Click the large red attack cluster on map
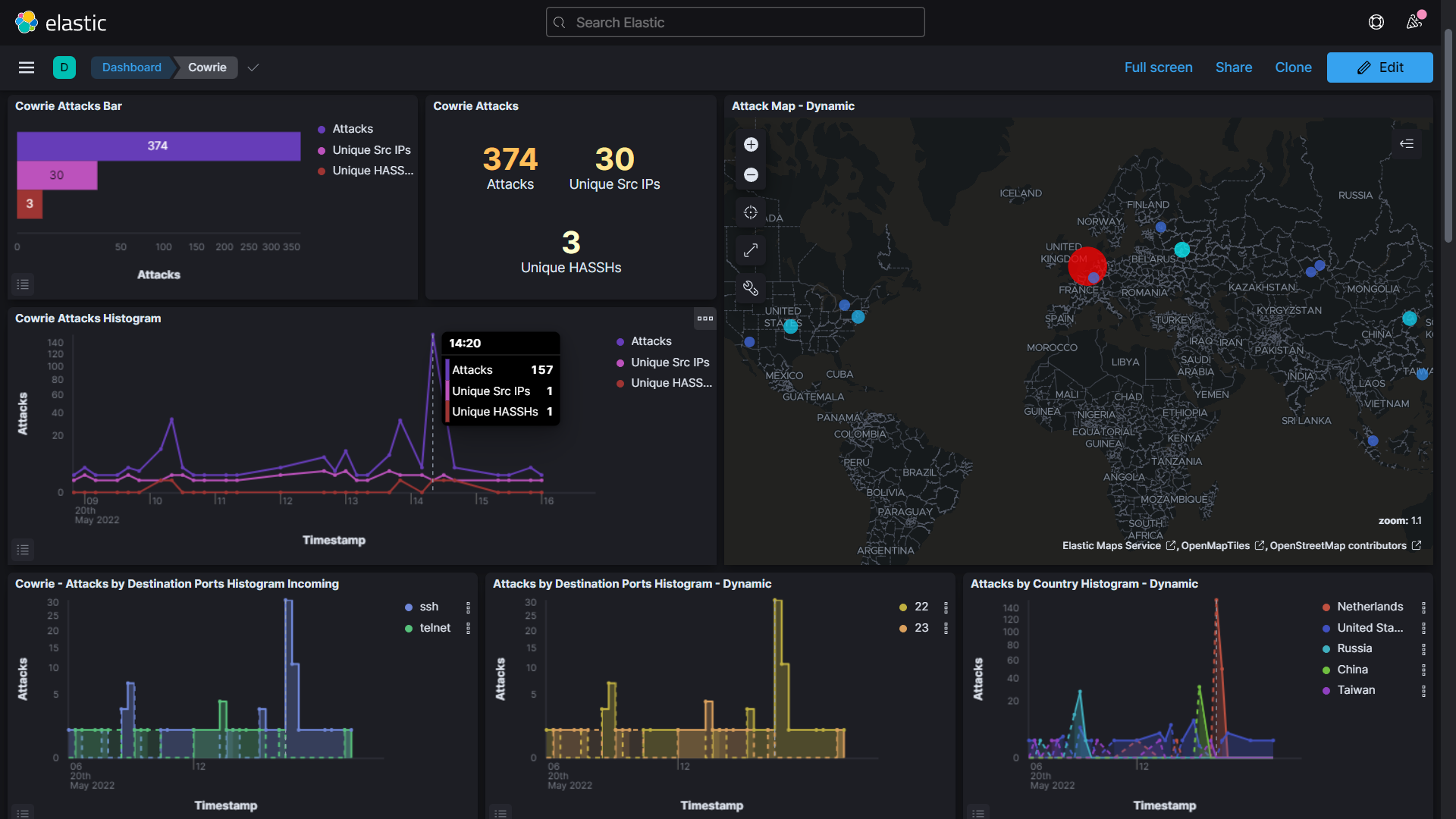The image size is (1456, 819). [x=1087, y=266]
